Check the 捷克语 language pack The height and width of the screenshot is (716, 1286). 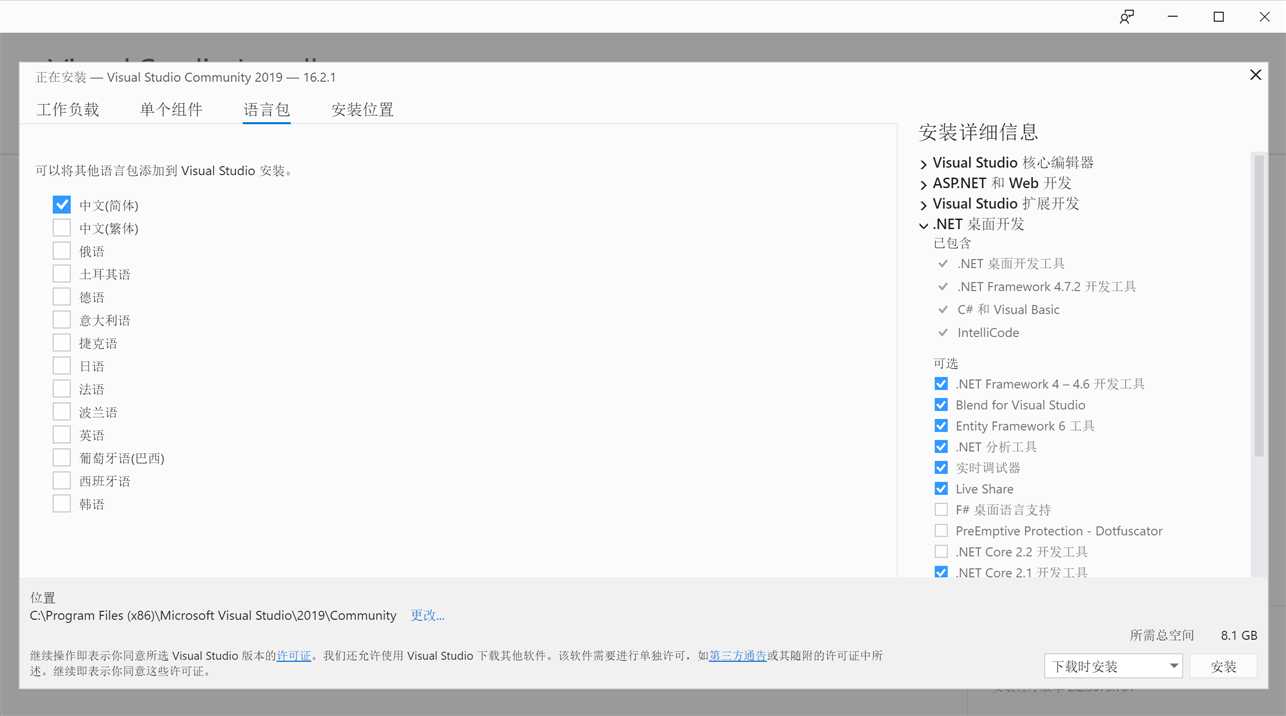62,342
